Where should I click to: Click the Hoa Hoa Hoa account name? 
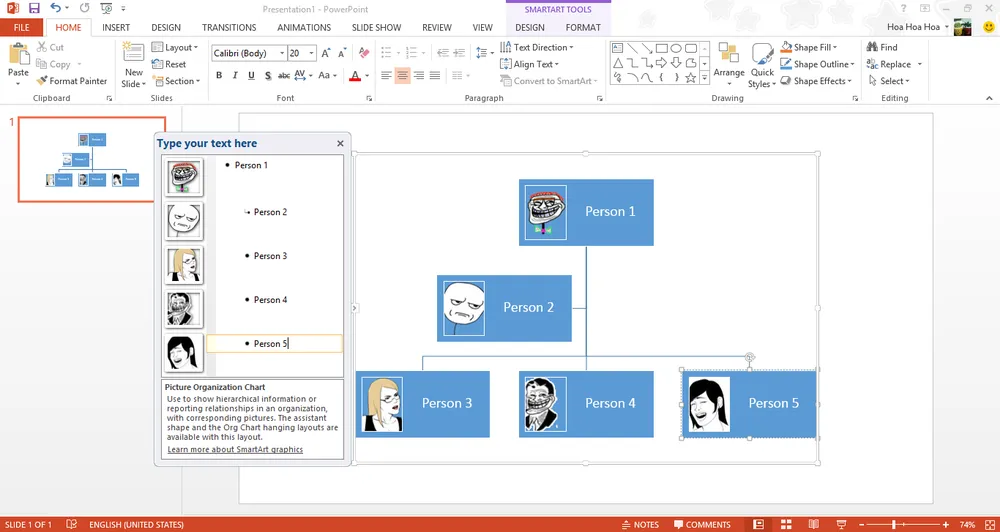point(913,27)
